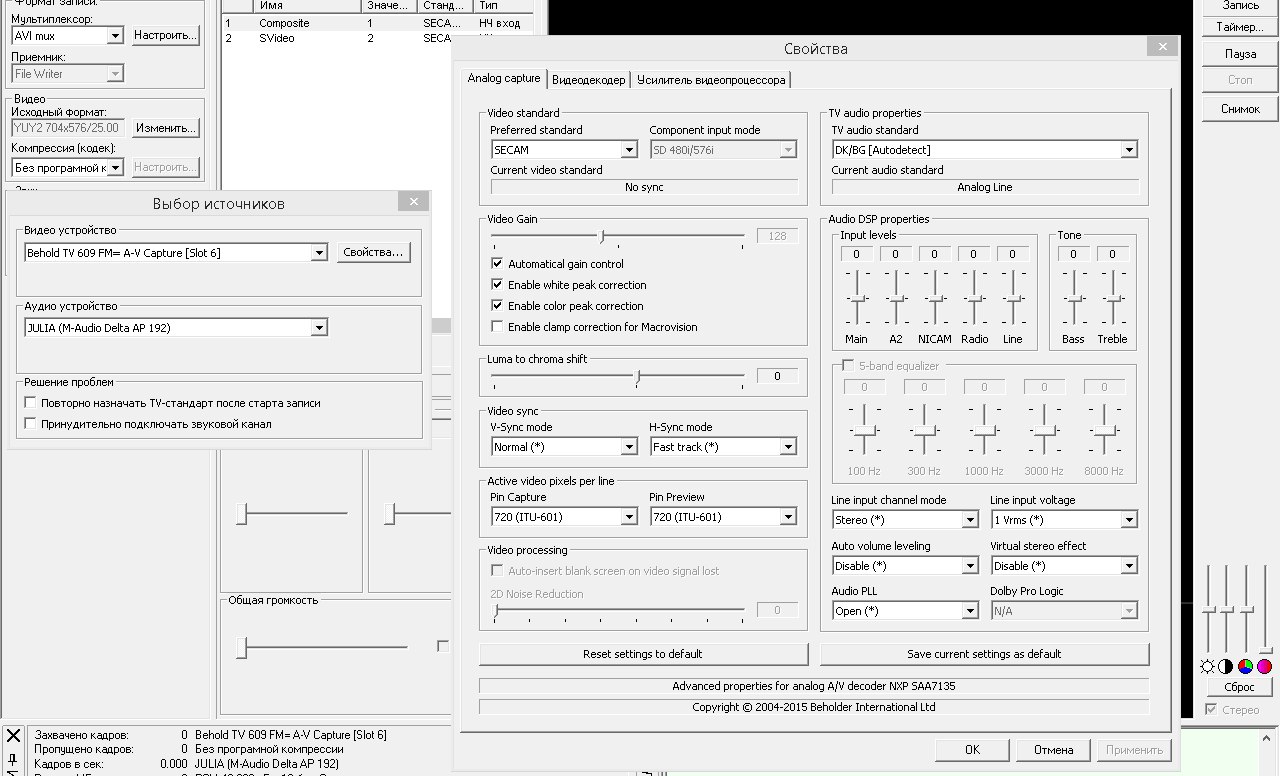The height and width of the screenshot is (776, 1280).
Task: Click the brightness sun icon
Action: point(1208,666)
